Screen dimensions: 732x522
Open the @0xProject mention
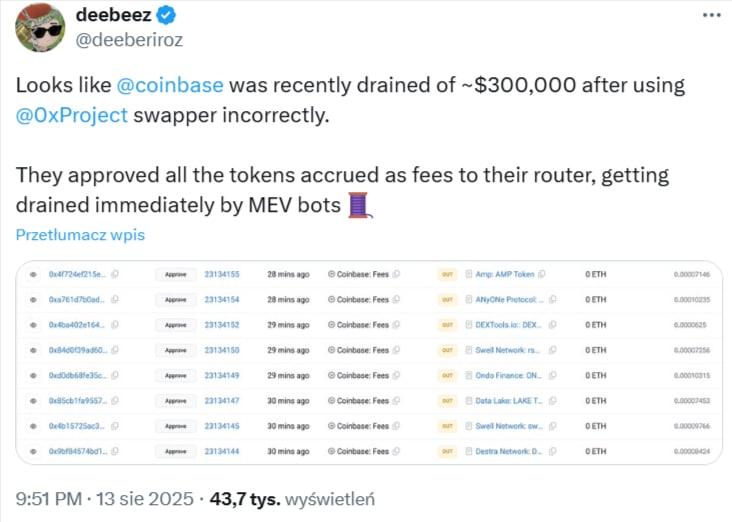71,114
